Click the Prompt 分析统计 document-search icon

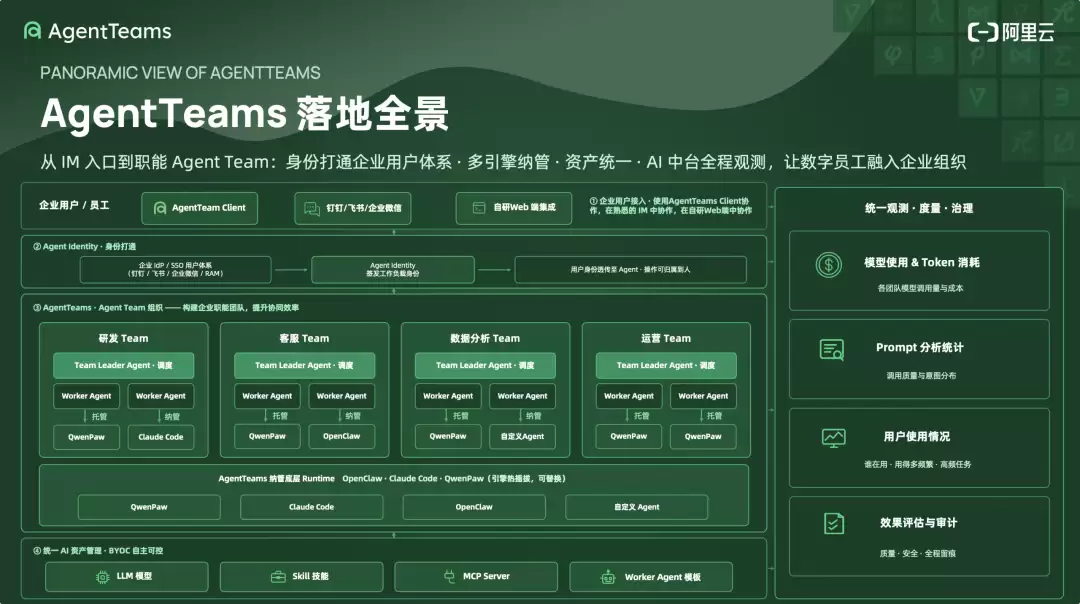[x=832, y=350]
